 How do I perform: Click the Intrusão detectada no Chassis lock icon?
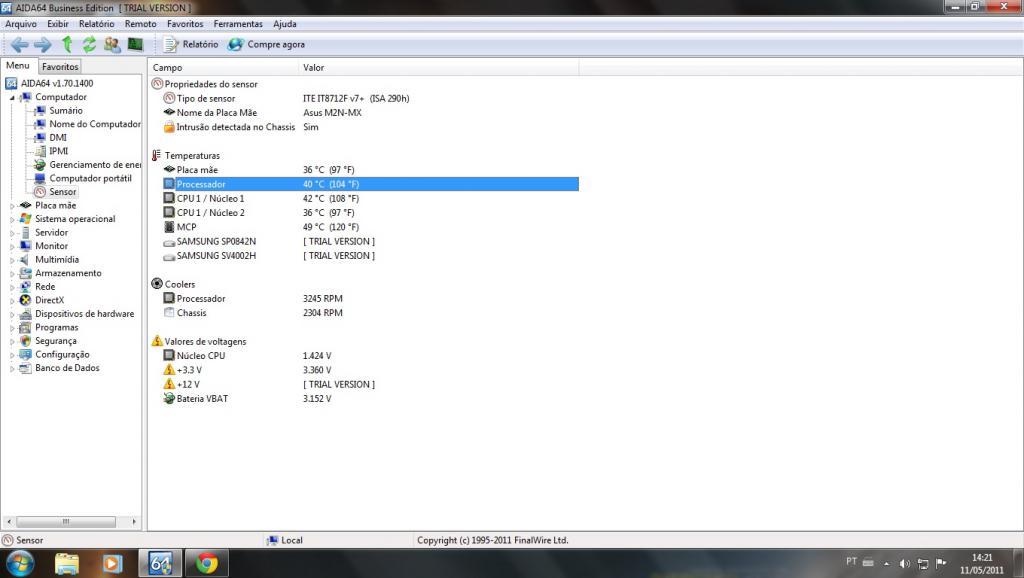pos(169,127)
